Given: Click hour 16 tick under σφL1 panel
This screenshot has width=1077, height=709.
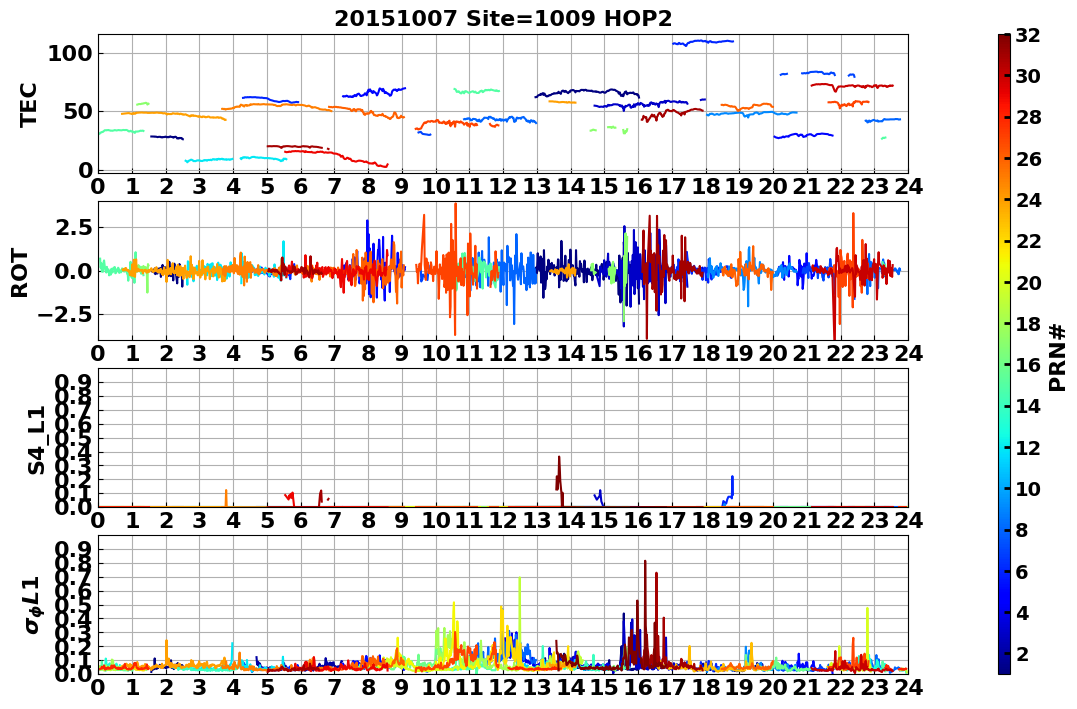Looking at the screenshot, I should [x=638, y=687].
